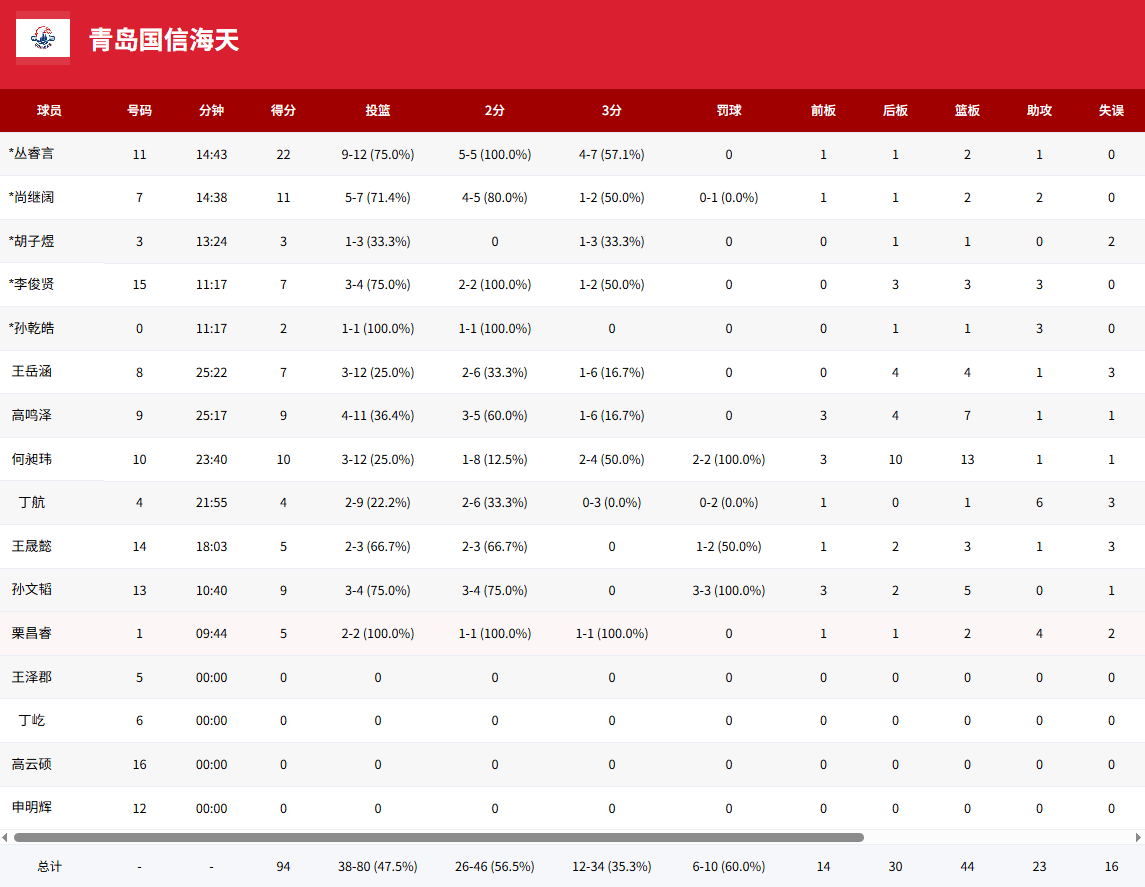This screenshot has height=887, width=1145.
Task: Click the 分钟 column header
Action: coord(211,111)
